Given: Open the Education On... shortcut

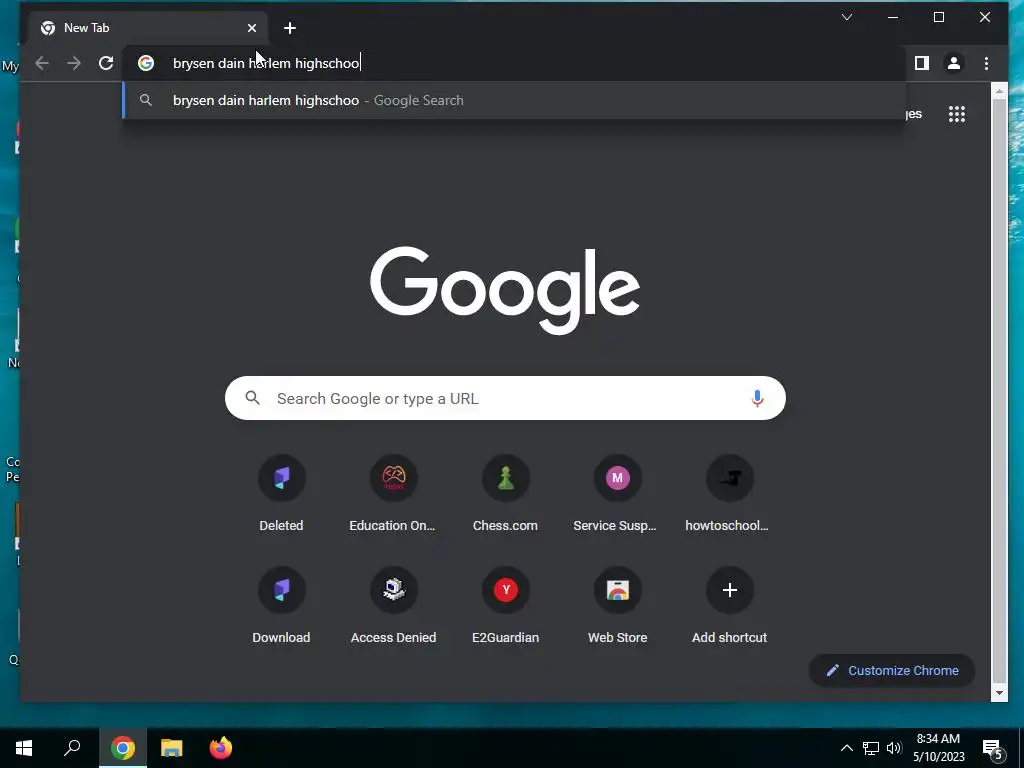Looking at the screenshot, I should pos(393,494).
